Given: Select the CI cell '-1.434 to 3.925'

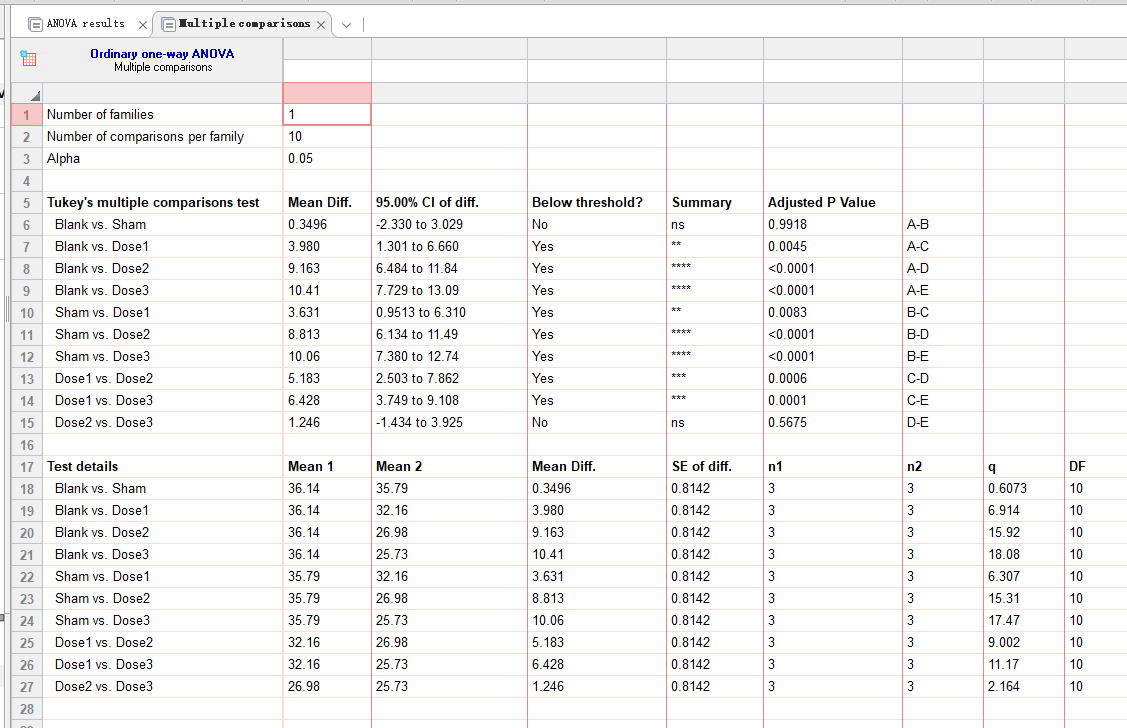Looking at the screenshot, I should [x=449, y=423].
